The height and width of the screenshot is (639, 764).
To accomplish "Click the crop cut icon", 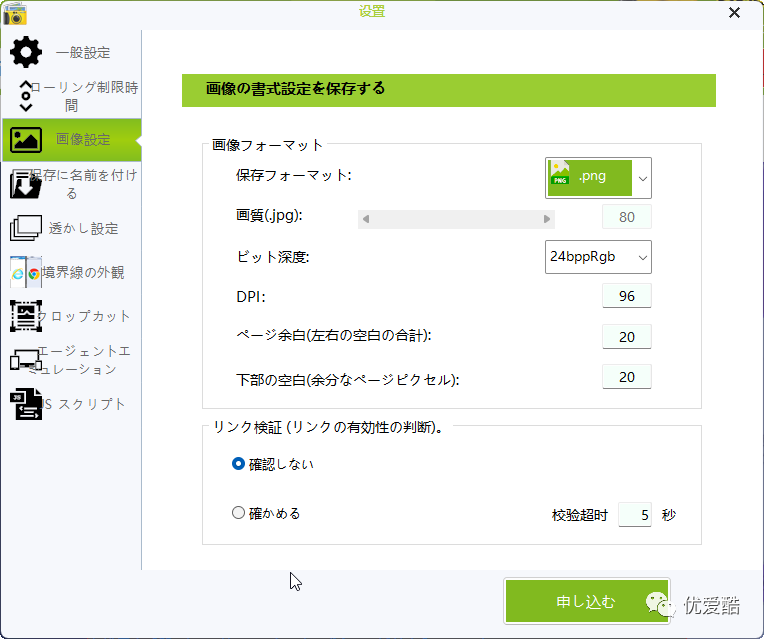I will coord(26,316).
